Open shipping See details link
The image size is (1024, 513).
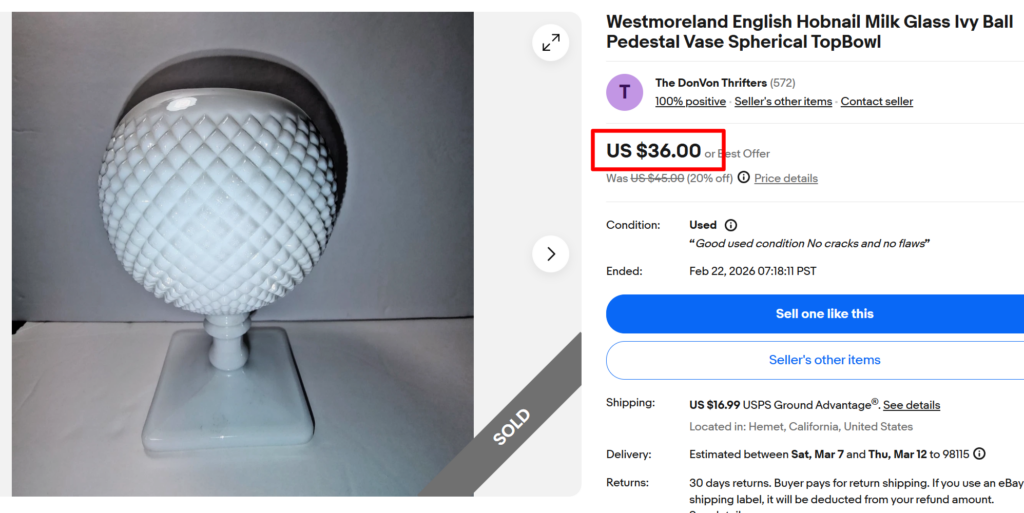(x=911, y=405)
